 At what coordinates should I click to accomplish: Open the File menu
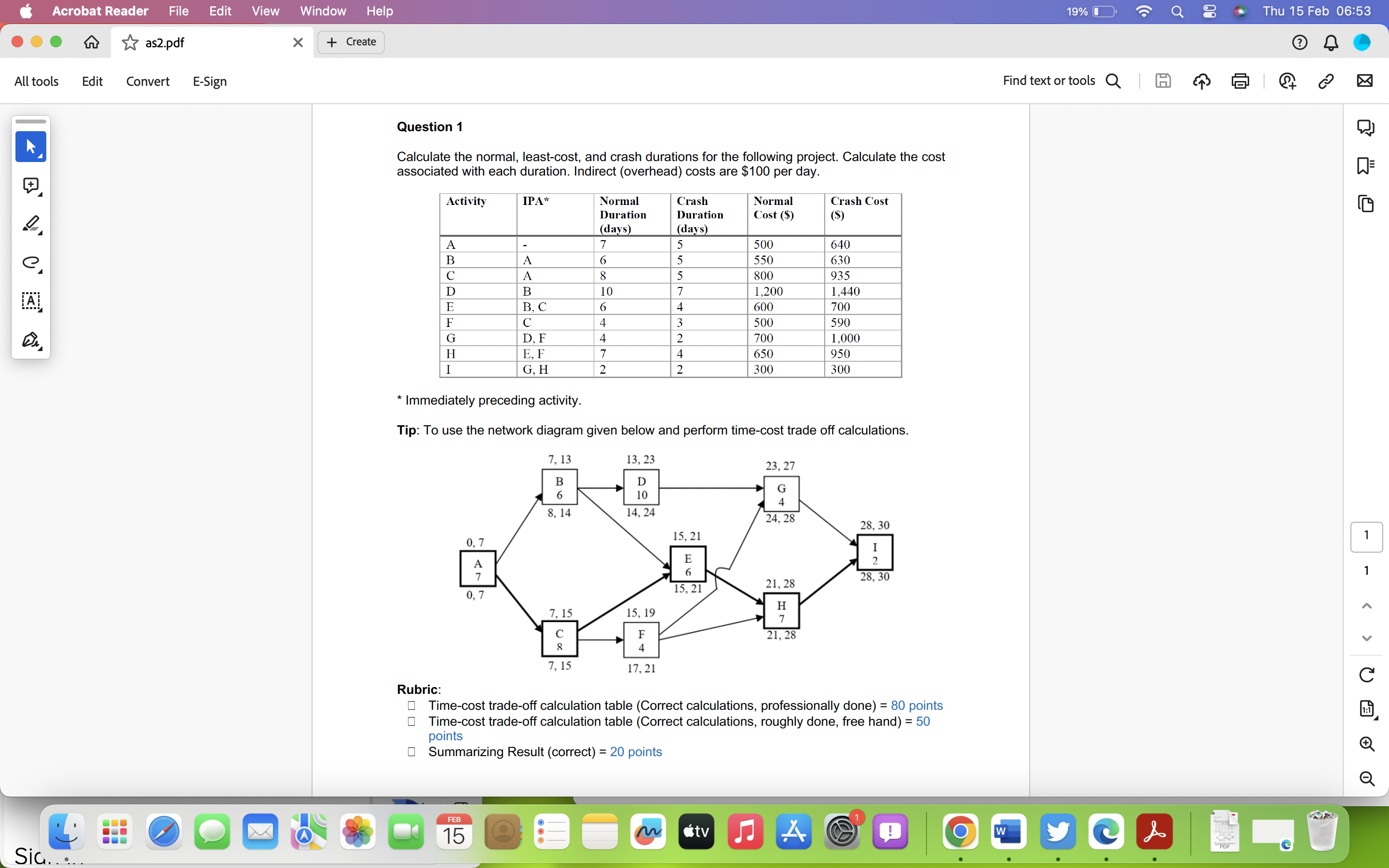click(178, 11)
